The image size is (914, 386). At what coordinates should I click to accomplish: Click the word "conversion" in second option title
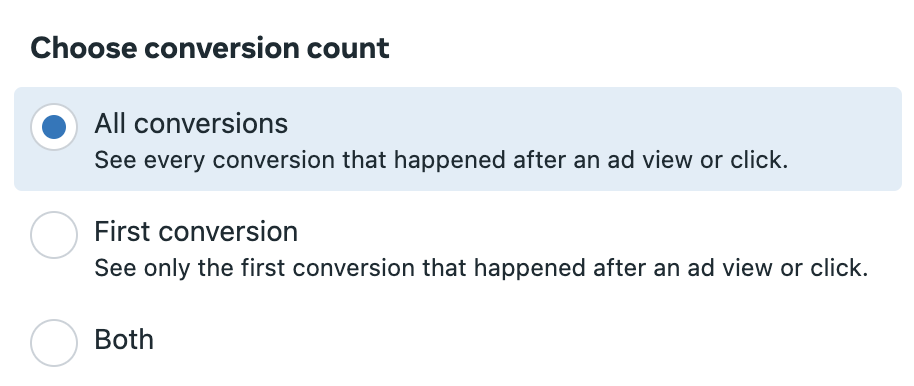(228, 231)
